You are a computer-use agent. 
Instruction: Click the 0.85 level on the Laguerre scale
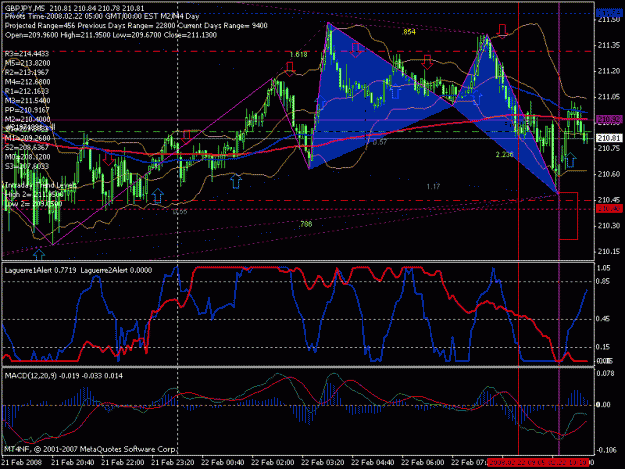point(603,282)
